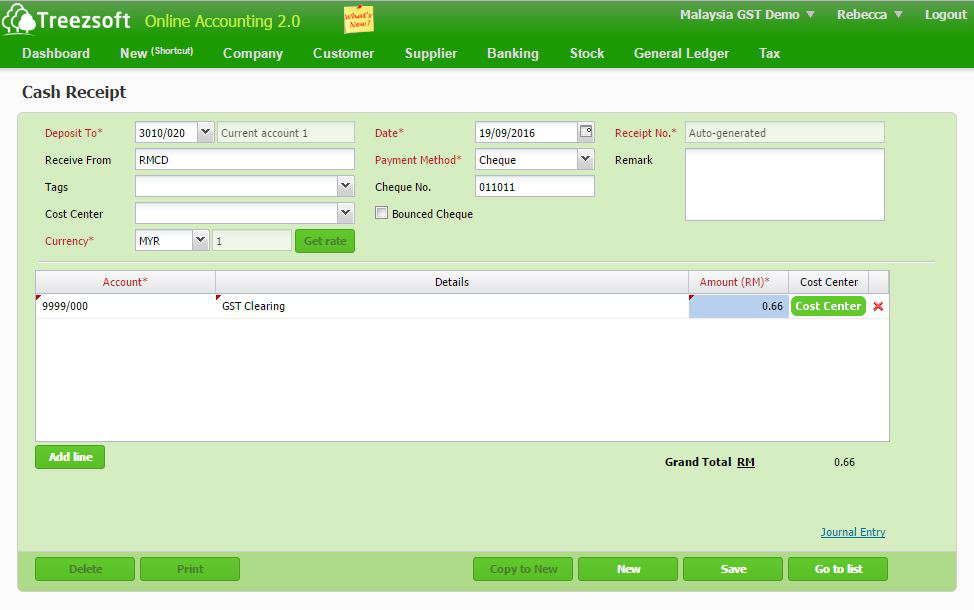
Task: Click the Save button
Action: click(733, 569)
